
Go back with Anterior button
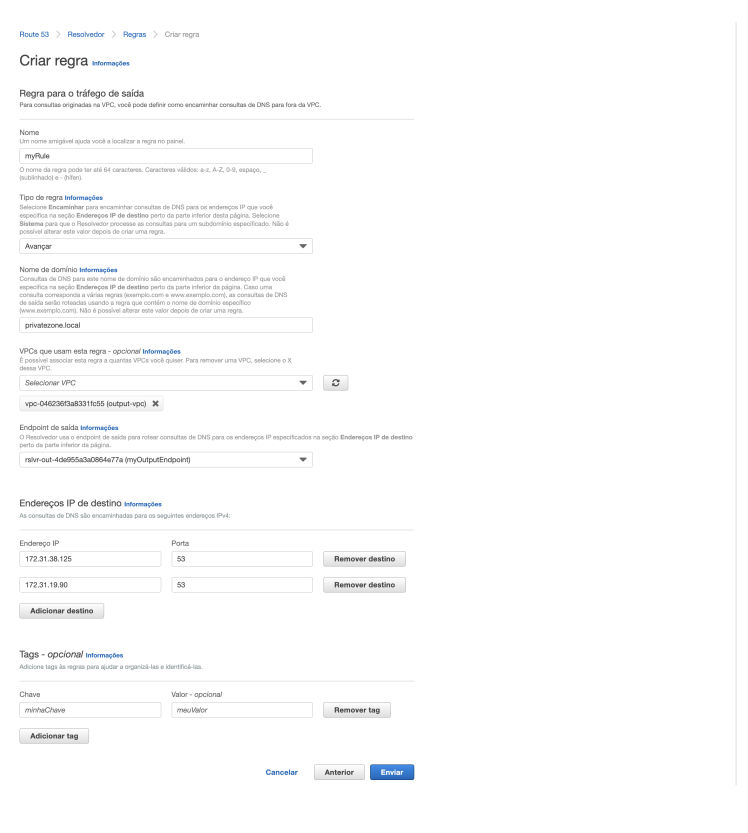pyautogui.click(x=338, y=772)
